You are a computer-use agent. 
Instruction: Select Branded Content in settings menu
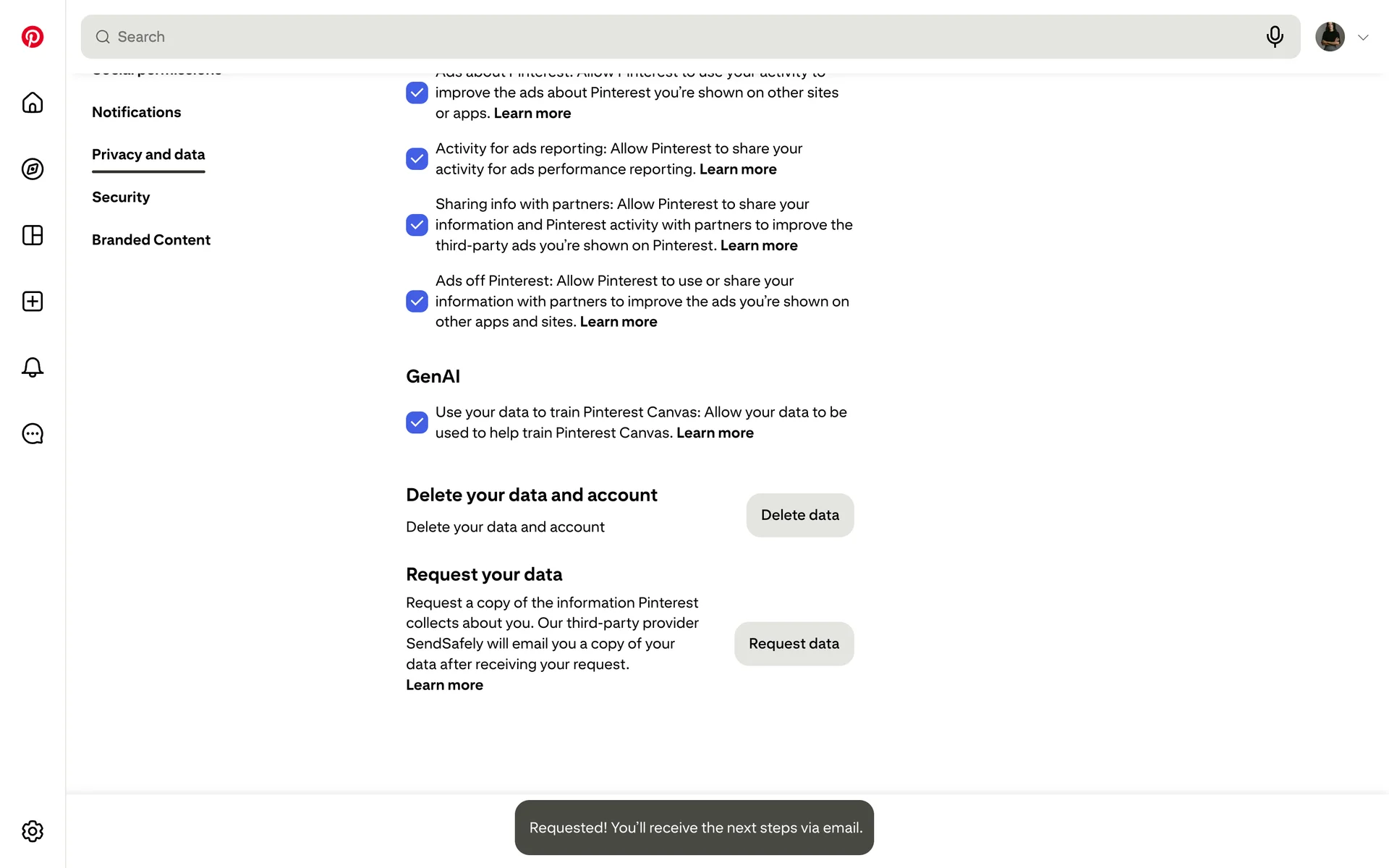click(x=150, y=240)
